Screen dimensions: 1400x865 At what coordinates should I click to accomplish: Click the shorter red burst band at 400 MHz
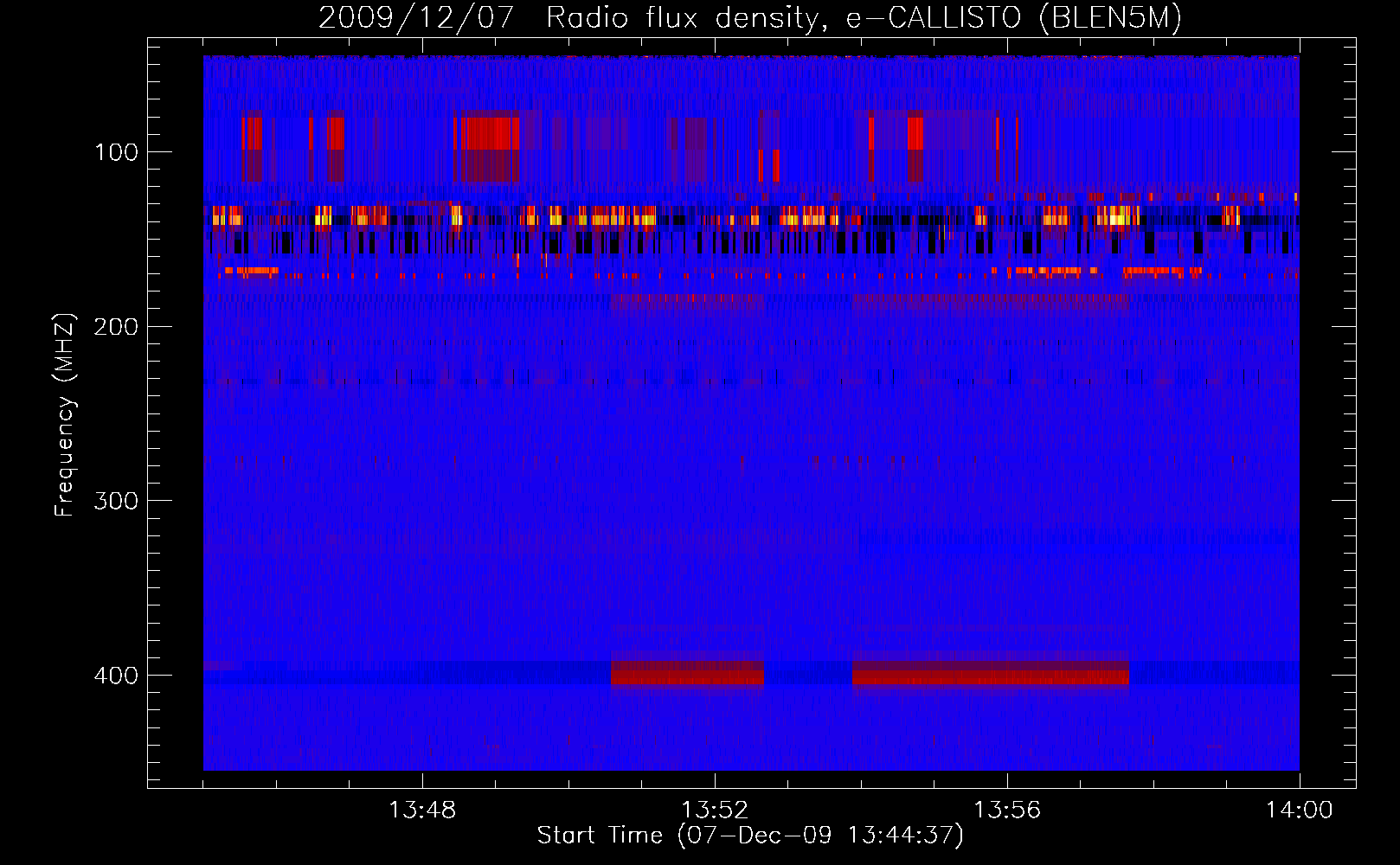point(688,673)
